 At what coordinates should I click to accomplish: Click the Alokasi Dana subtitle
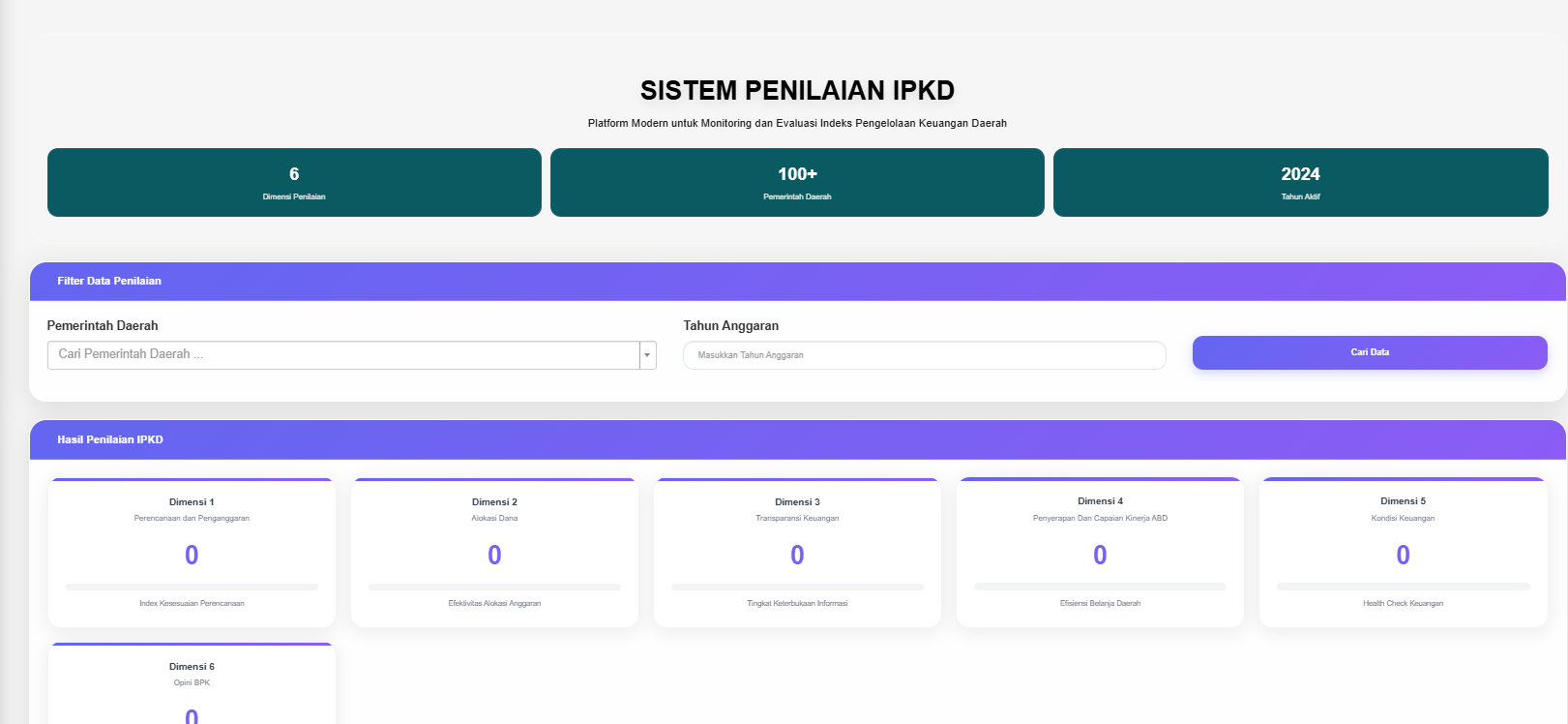(494, 519)
